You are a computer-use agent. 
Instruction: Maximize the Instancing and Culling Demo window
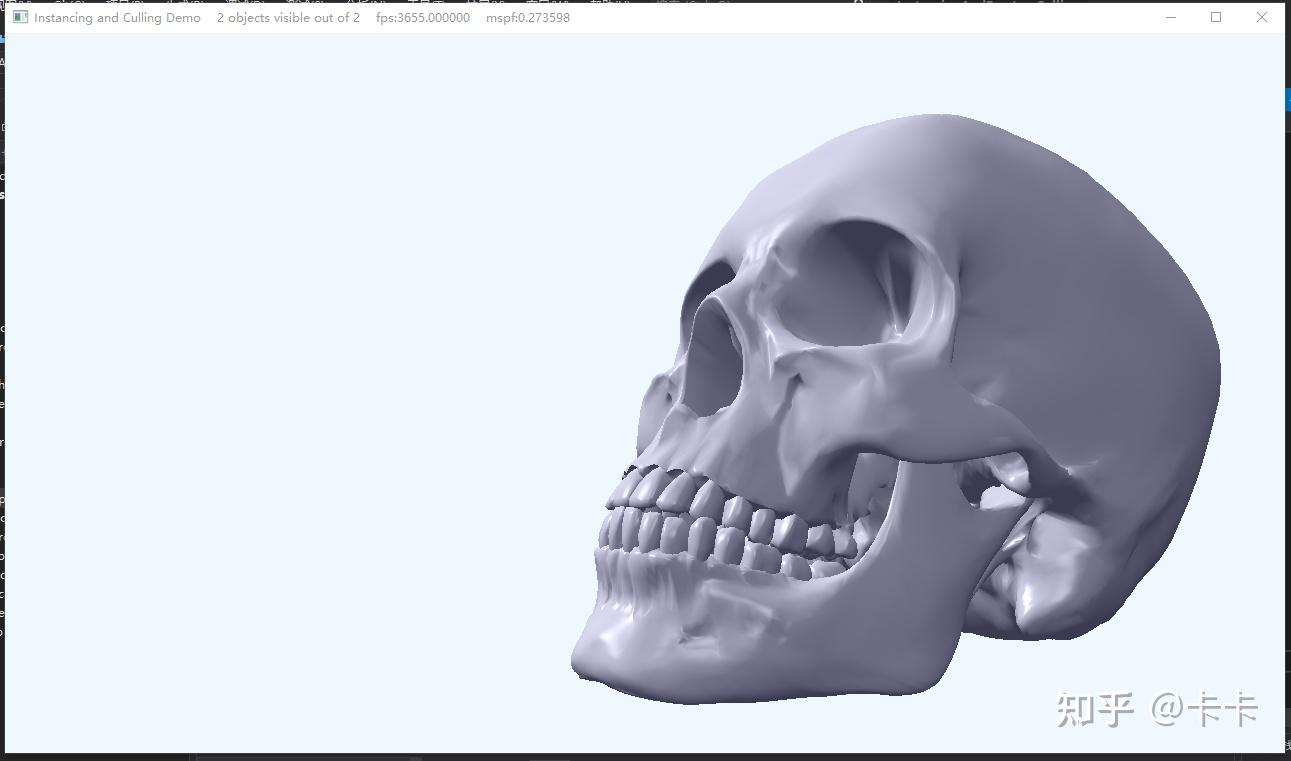1216,17
